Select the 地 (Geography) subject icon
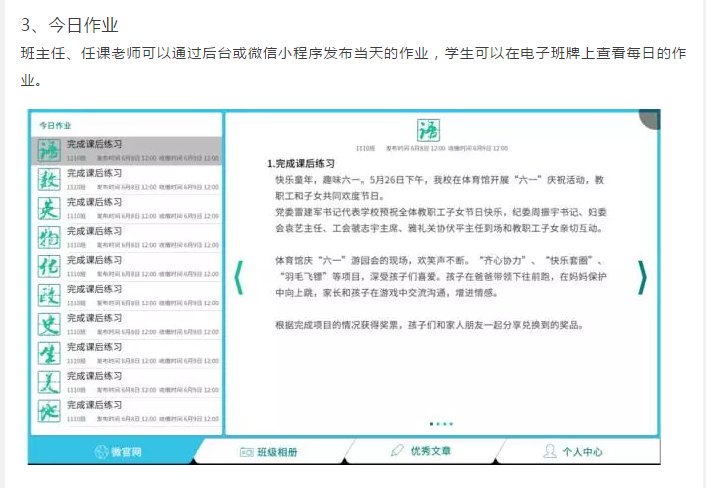 [x=48, y=412]
